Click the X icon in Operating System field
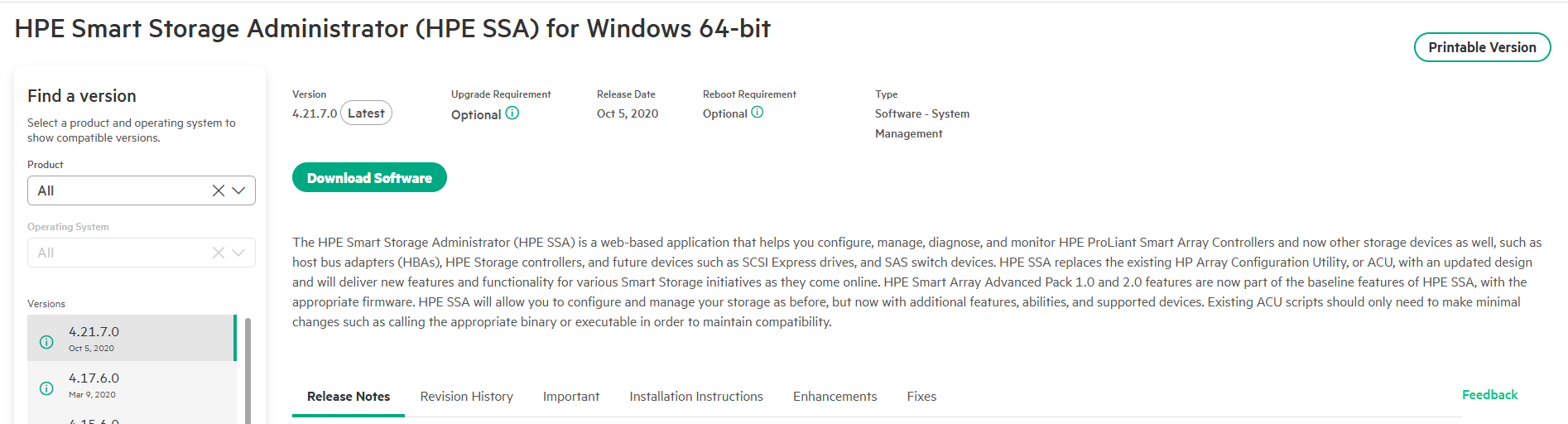 pyautogui.click(x=219, y=253)
